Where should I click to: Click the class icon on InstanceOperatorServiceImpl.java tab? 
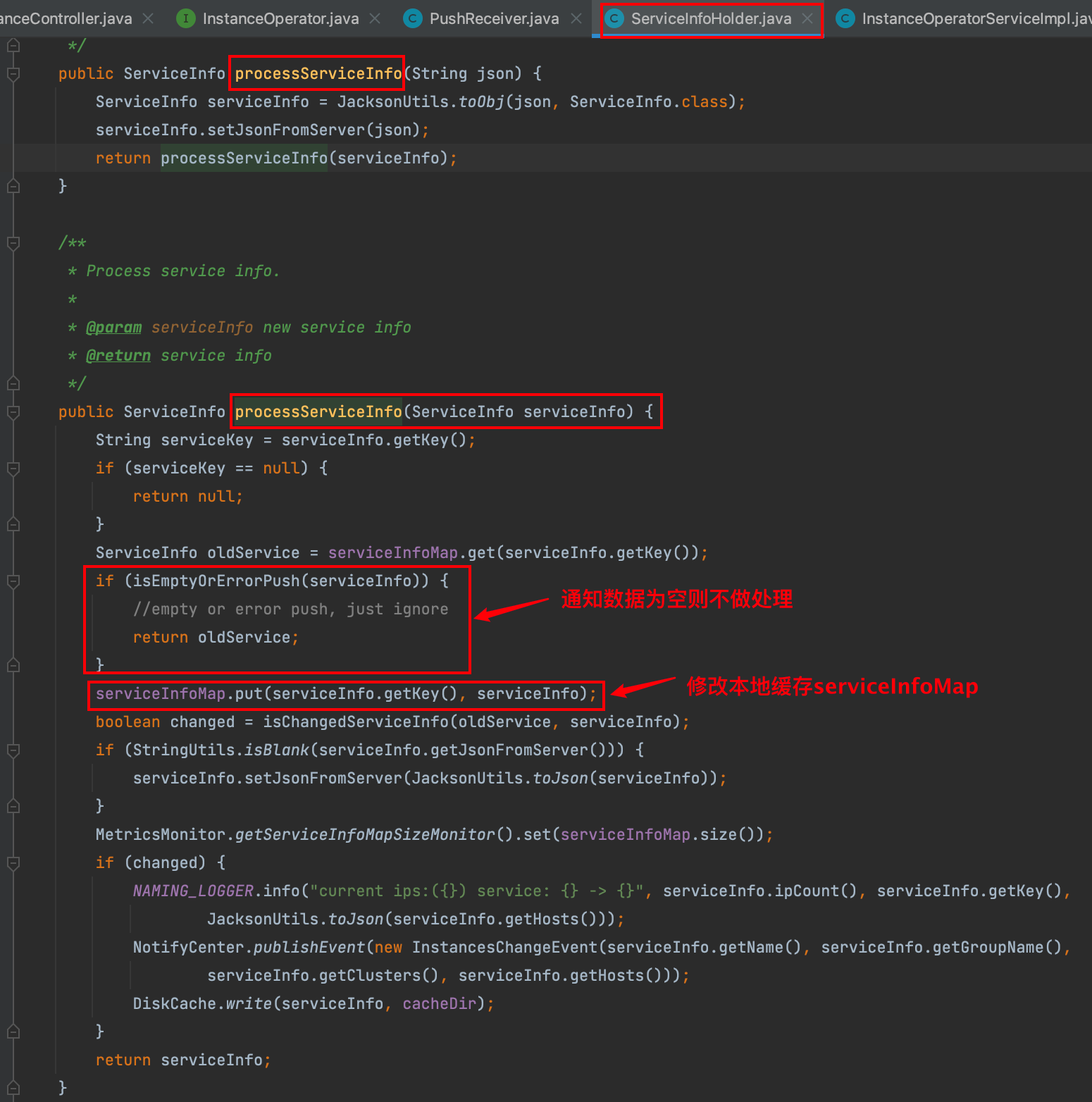[845, 18]
